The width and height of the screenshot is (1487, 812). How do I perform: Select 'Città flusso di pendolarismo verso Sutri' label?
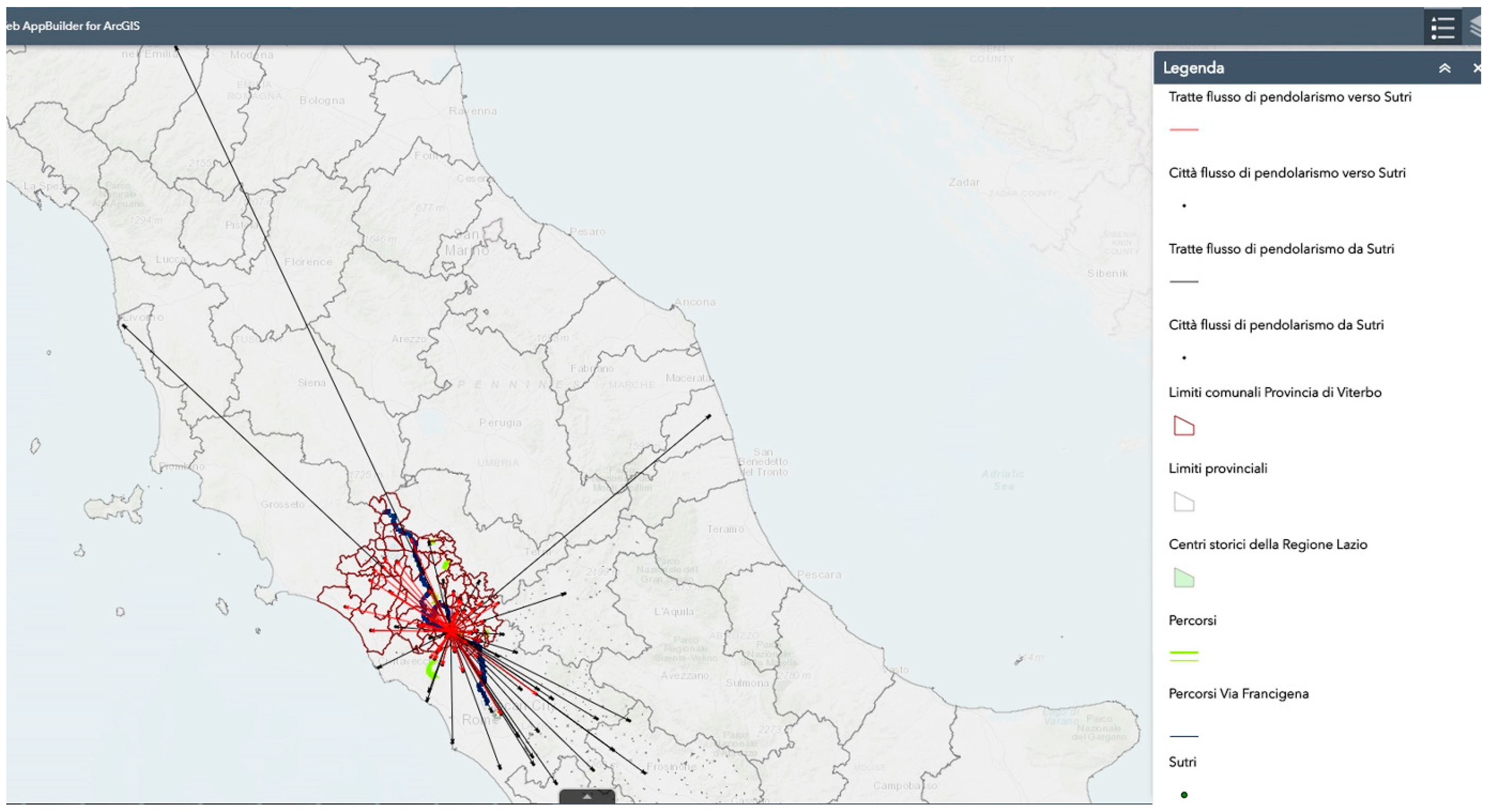1287,173
